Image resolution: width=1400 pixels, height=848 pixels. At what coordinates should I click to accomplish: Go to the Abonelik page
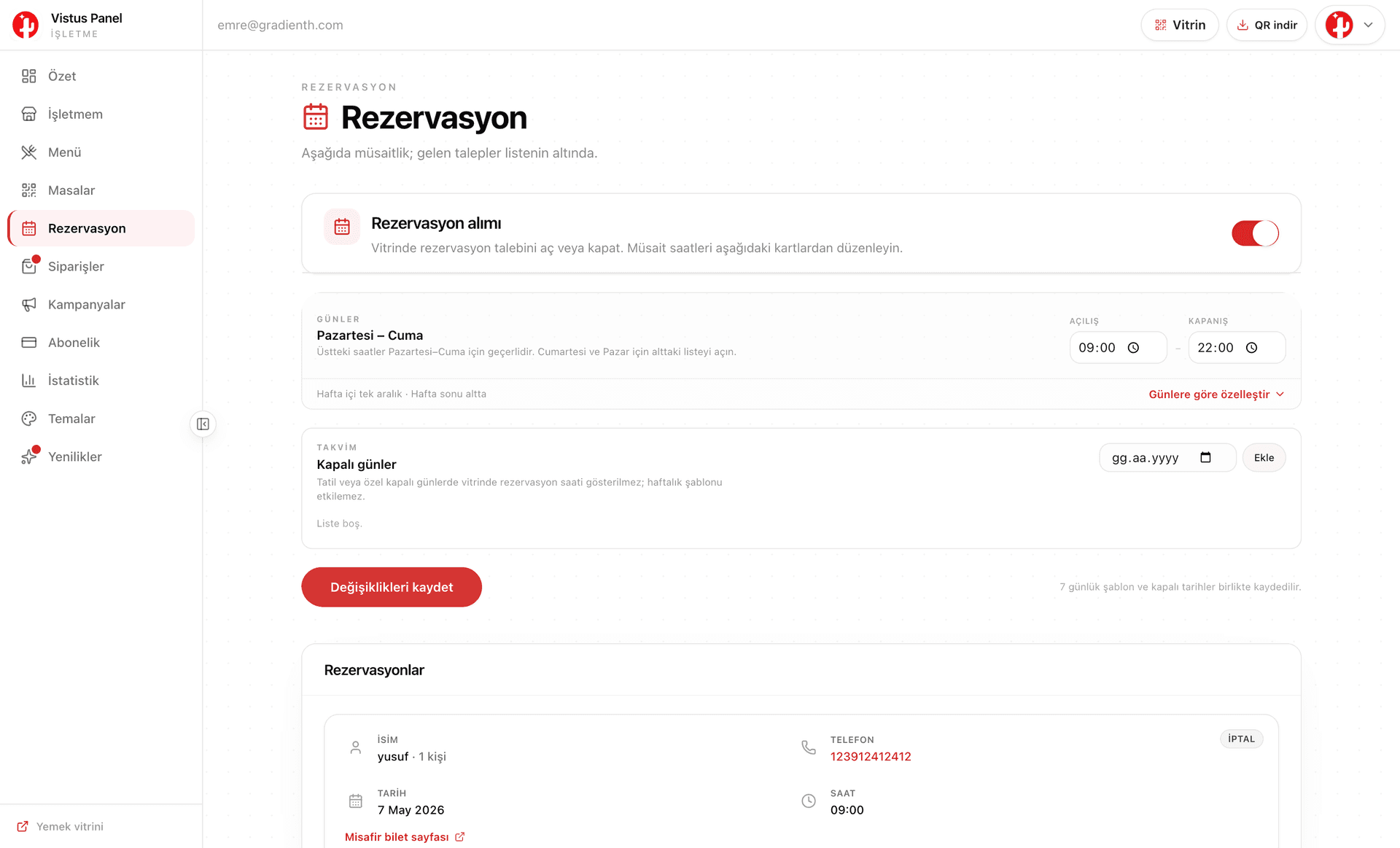[x=101, y=342]
